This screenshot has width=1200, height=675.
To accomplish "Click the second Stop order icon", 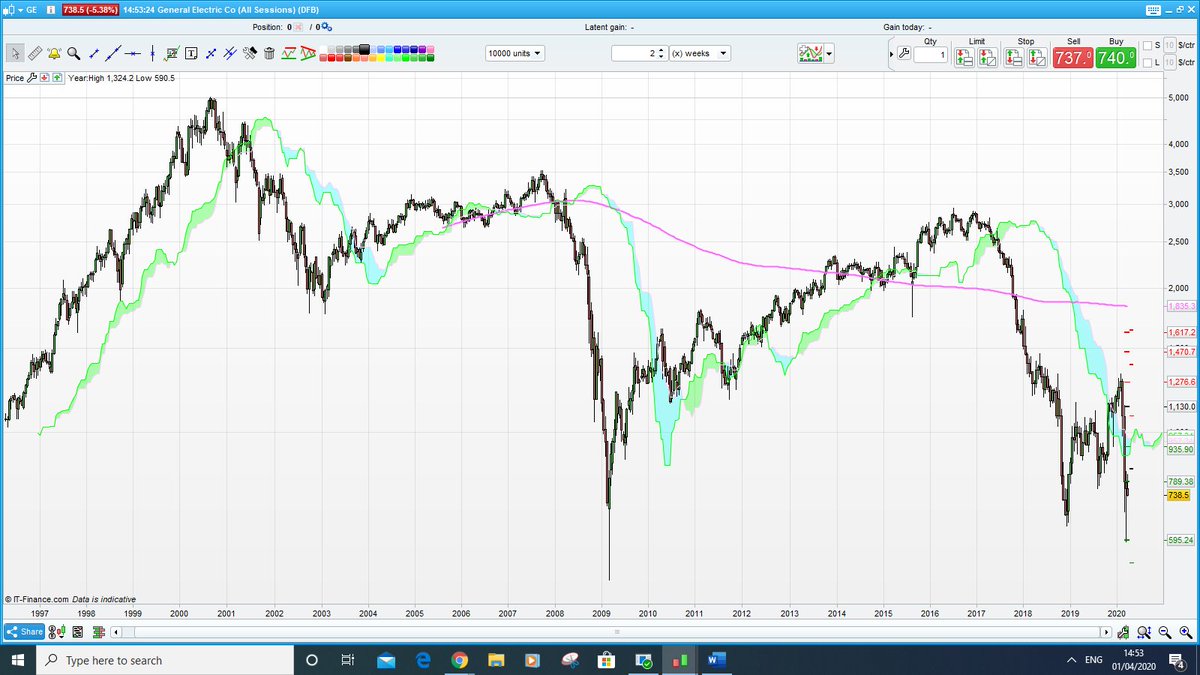I will tap(1037, 57).
